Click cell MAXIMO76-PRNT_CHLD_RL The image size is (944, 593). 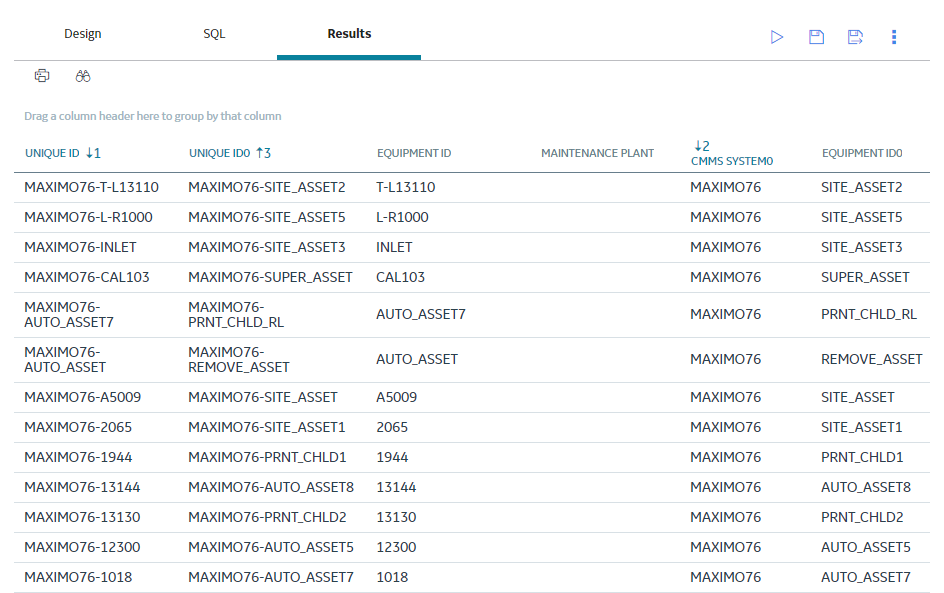click(x=236, y=315)
